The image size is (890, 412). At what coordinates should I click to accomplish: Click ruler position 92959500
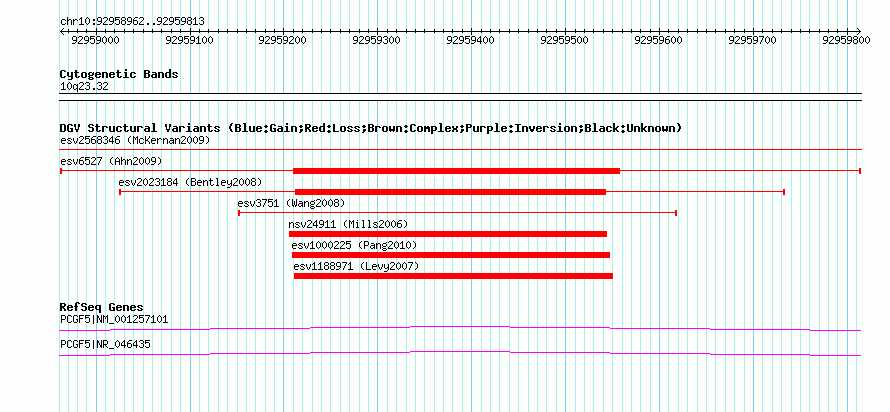click(564, 40)
